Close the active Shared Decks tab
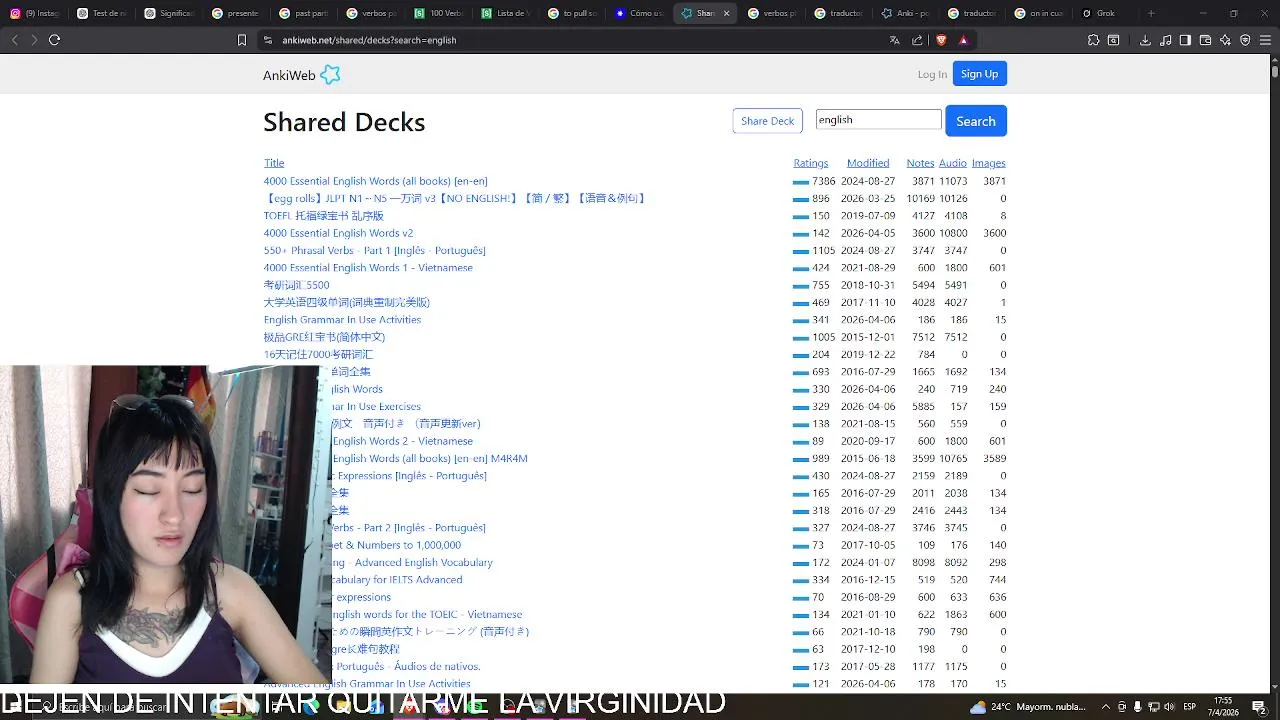Viewport: 1280px width, 720px height. pos(726,13)
